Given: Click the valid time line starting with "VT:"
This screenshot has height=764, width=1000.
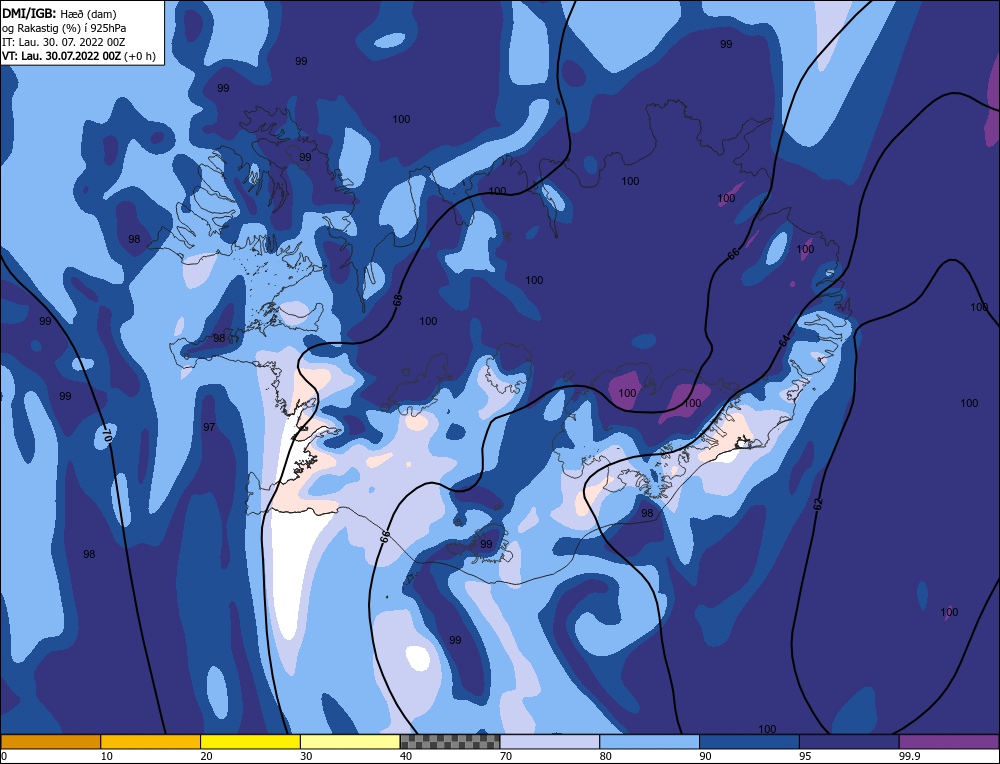Looking at the screenshot, I should tap(79, 56).
